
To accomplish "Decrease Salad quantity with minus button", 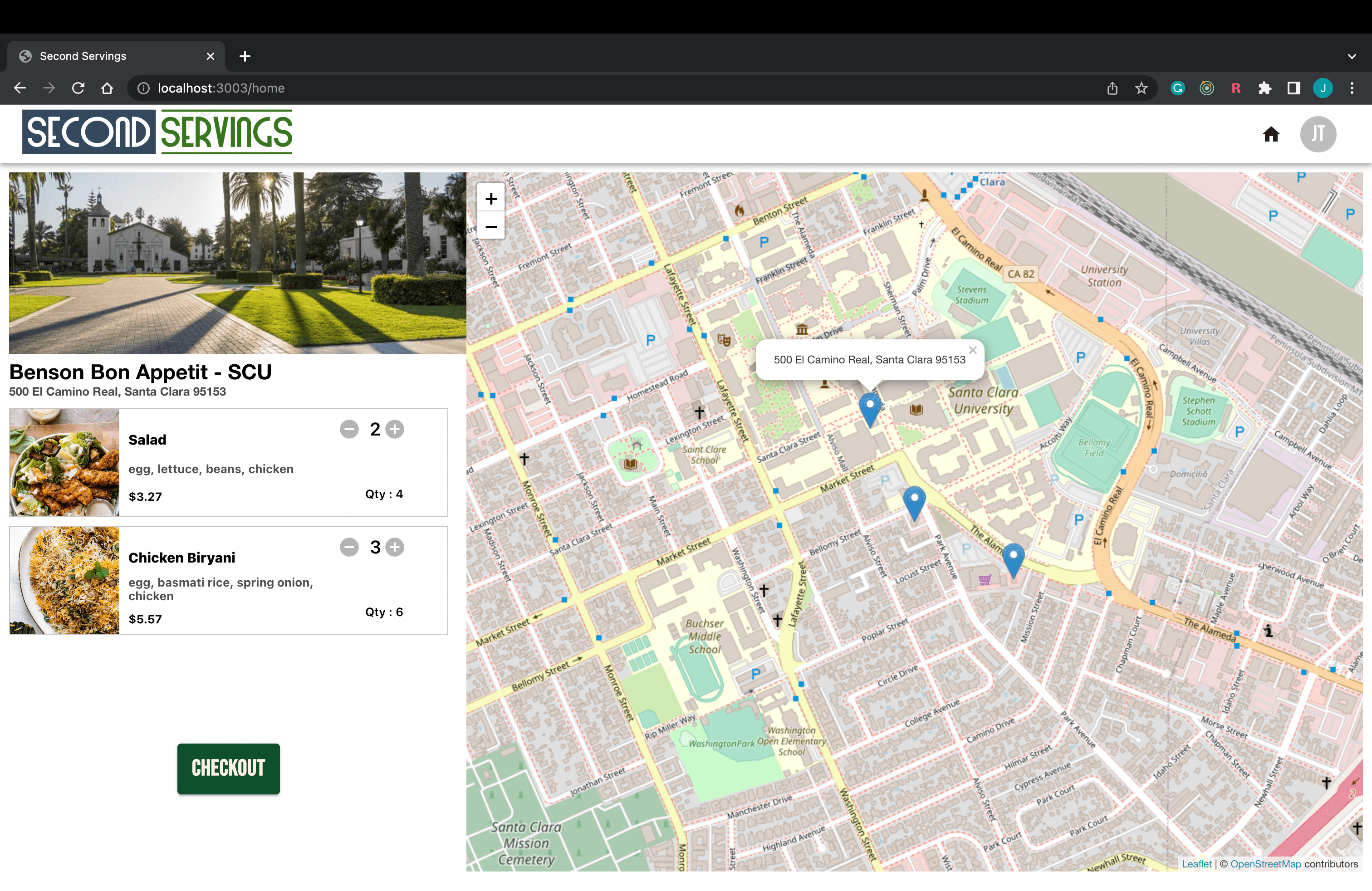I will click(x=349, y=429).
